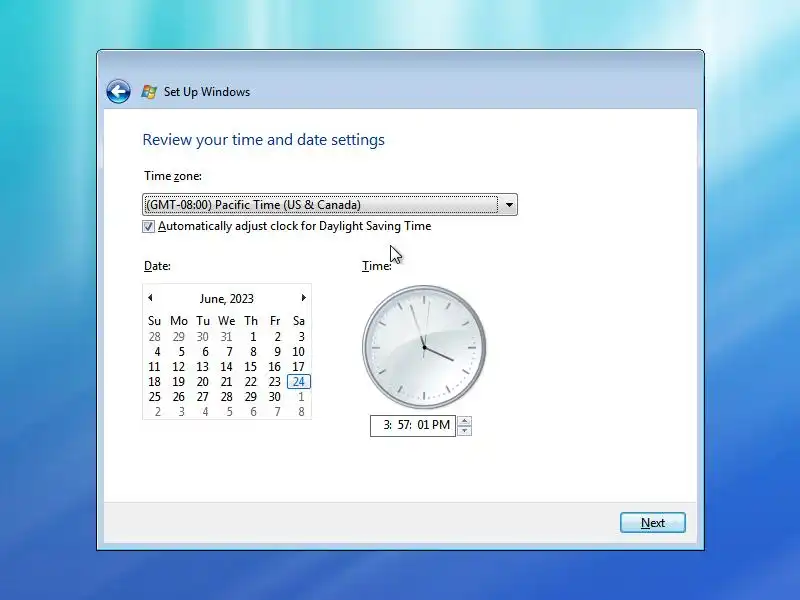Click the time zone dropdown arrow
Viewport: 800px width, 600px height.
pyautogui.click(x=509, y=205)
